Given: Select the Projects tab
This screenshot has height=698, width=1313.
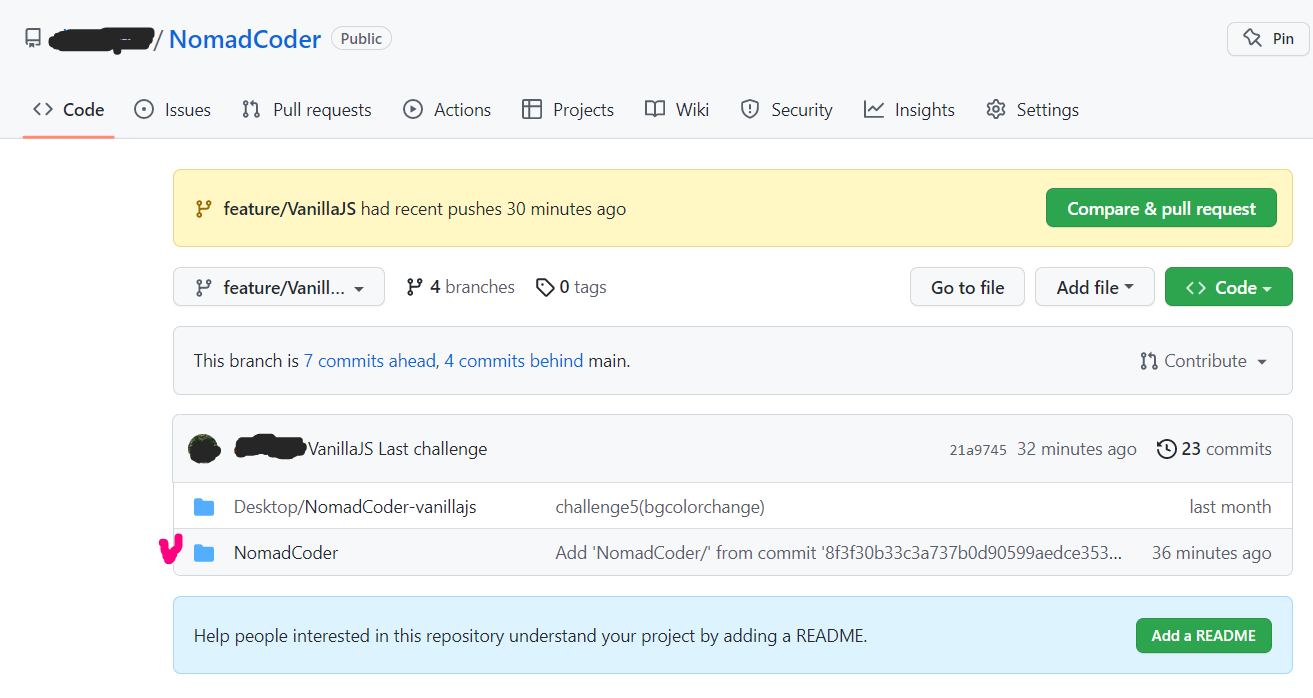Looking at the screenshot, I should point(568,110).
